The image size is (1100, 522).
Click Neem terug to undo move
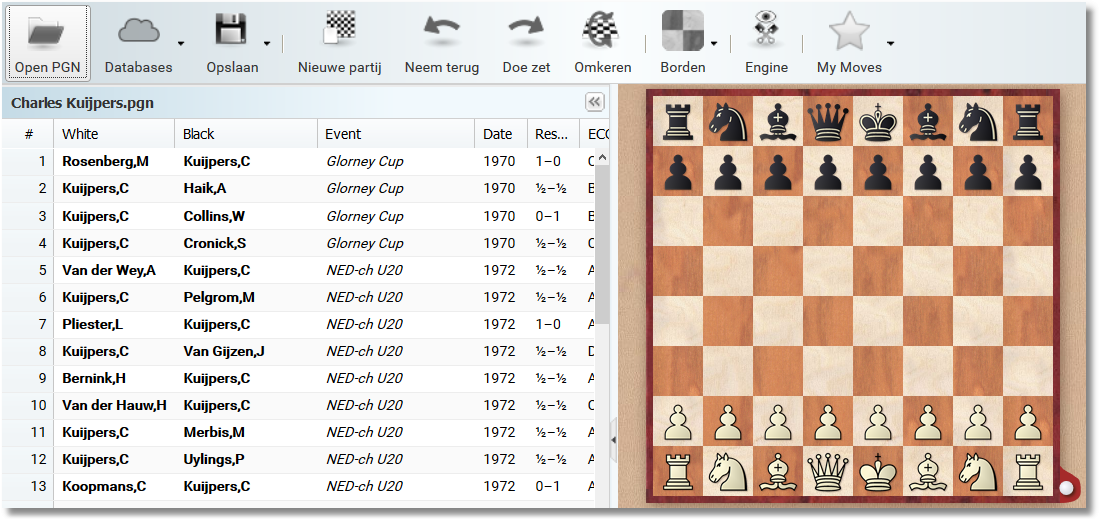tap(441, 30)
